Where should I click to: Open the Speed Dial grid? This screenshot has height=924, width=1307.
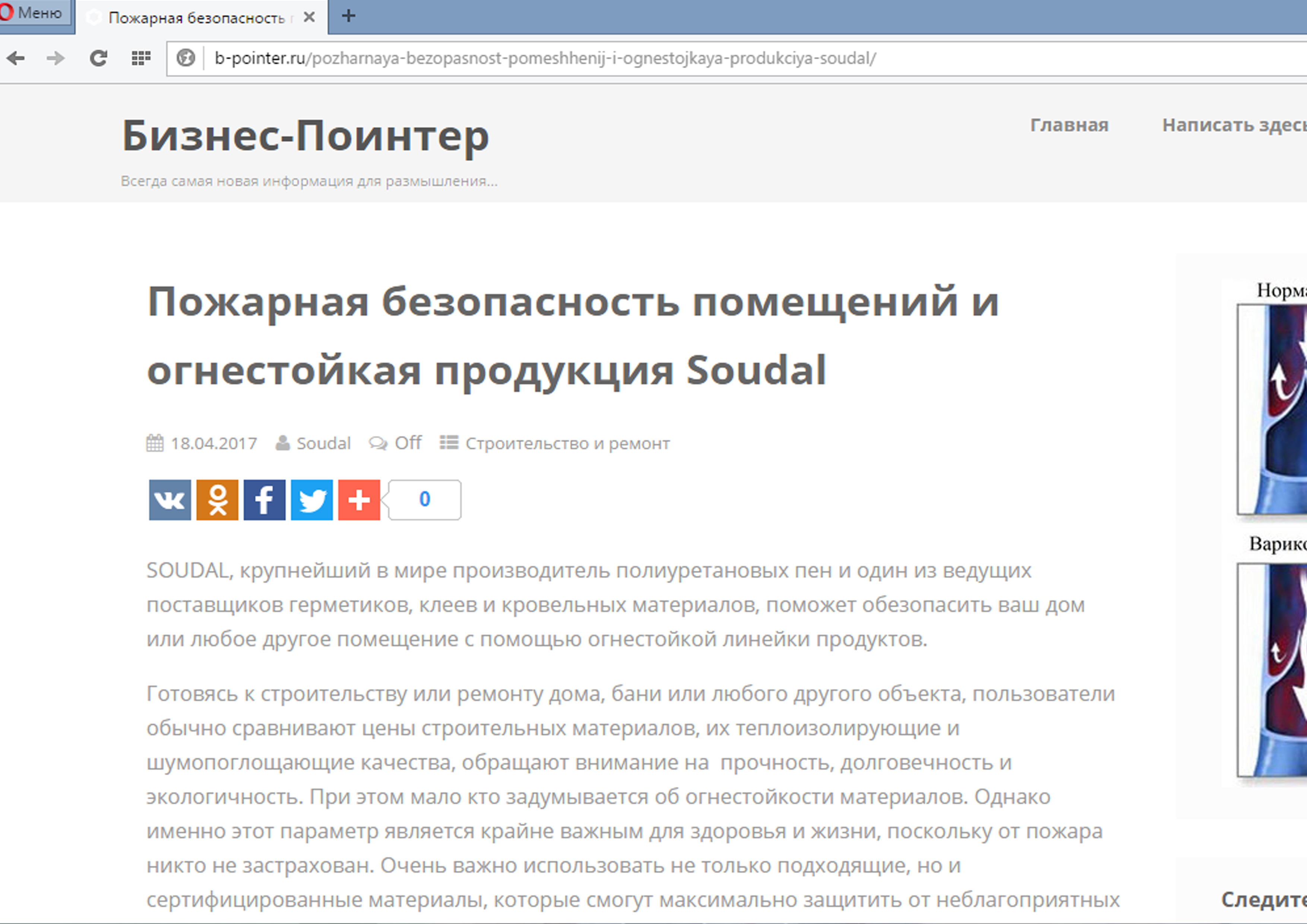coord(140,58)
